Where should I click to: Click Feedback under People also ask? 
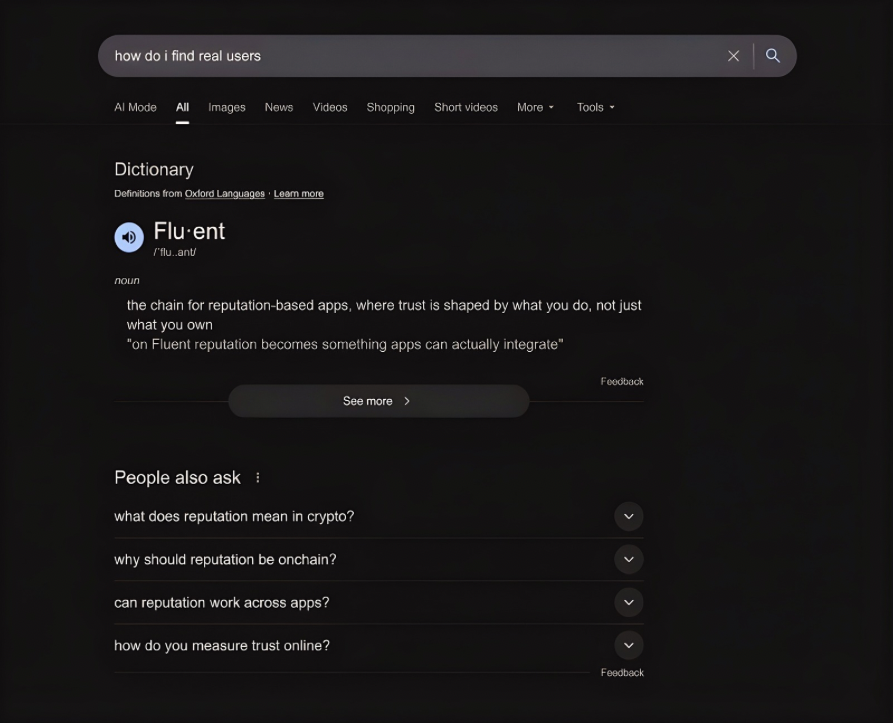click(622, 672)
